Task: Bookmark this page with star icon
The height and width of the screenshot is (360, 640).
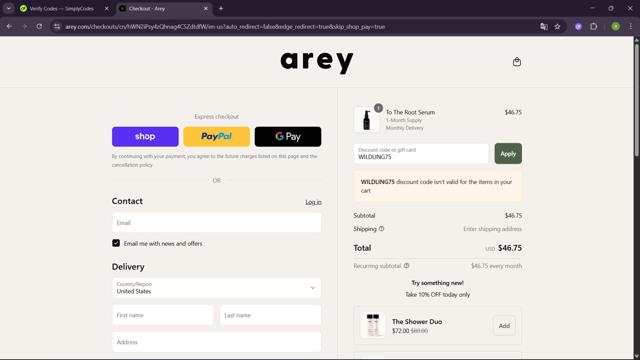Action: point(558,27)
